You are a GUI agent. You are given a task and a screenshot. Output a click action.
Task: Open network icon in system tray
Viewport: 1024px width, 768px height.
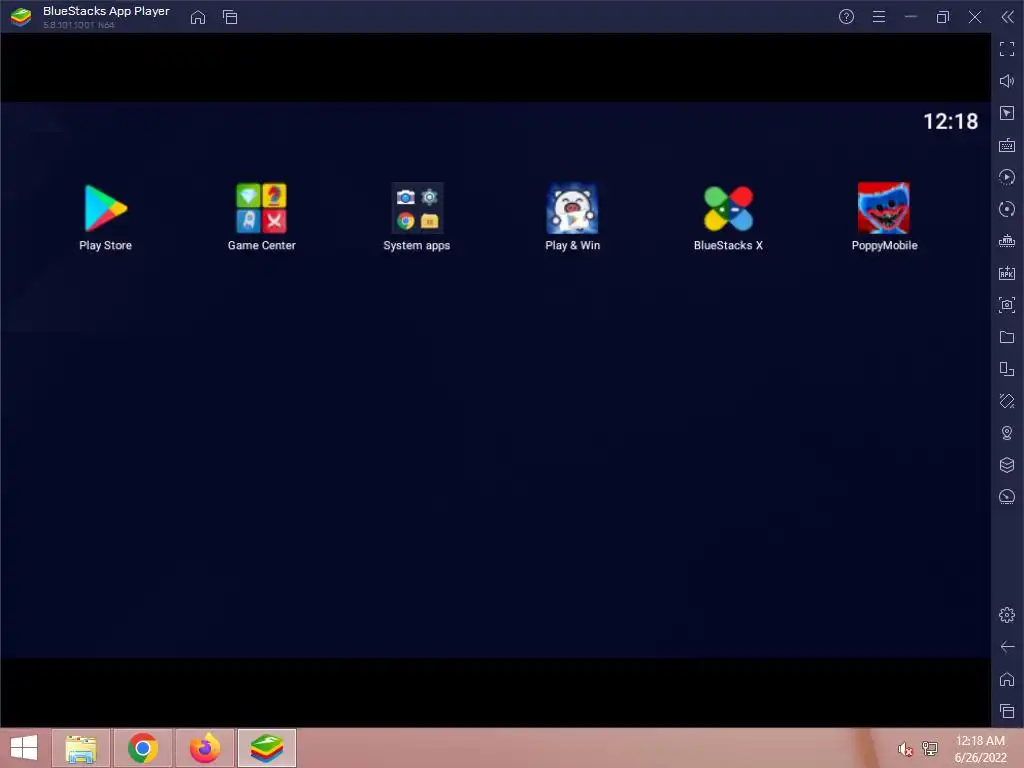point(930,748)
